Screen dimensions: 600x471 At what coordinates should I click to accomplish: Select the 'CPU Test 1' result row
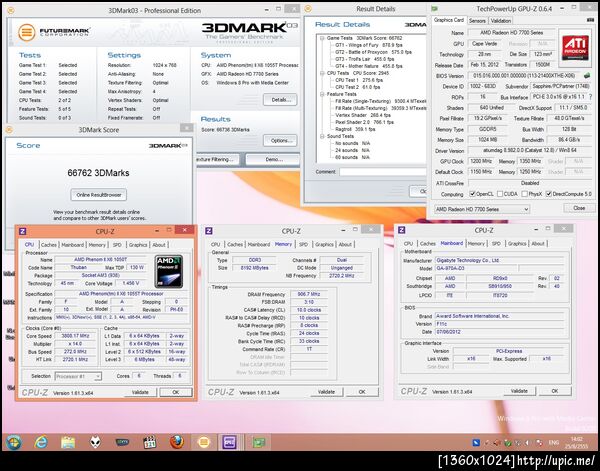pyautogui.click(x=359, y=80)
